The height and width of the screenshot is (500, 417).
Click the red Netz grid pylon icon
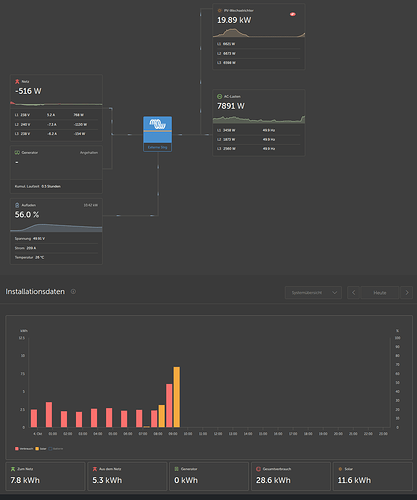(x=17, y=81)
